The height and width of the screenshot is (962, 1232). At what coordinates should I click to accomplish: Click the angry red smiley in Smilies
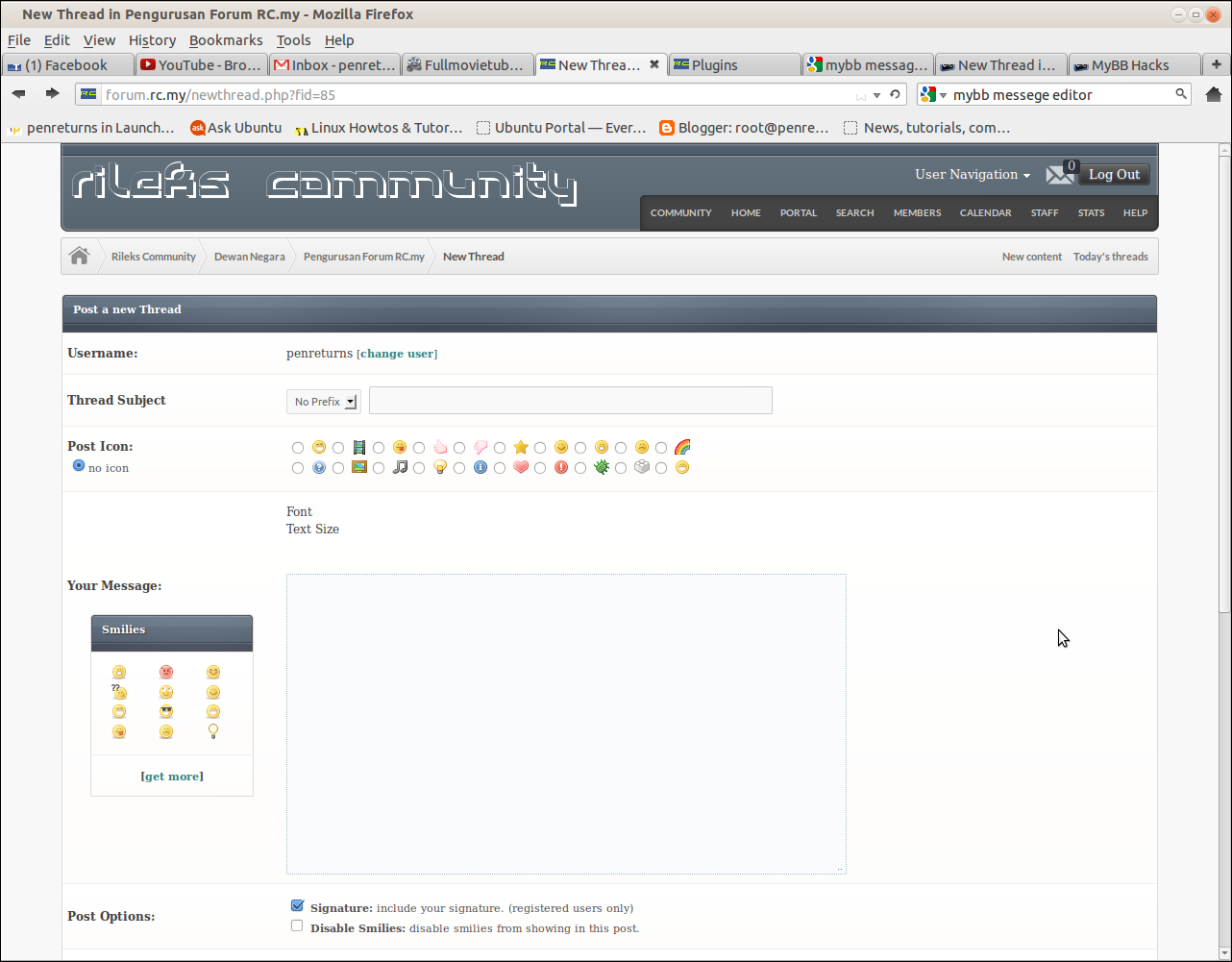tap(166, 672)
